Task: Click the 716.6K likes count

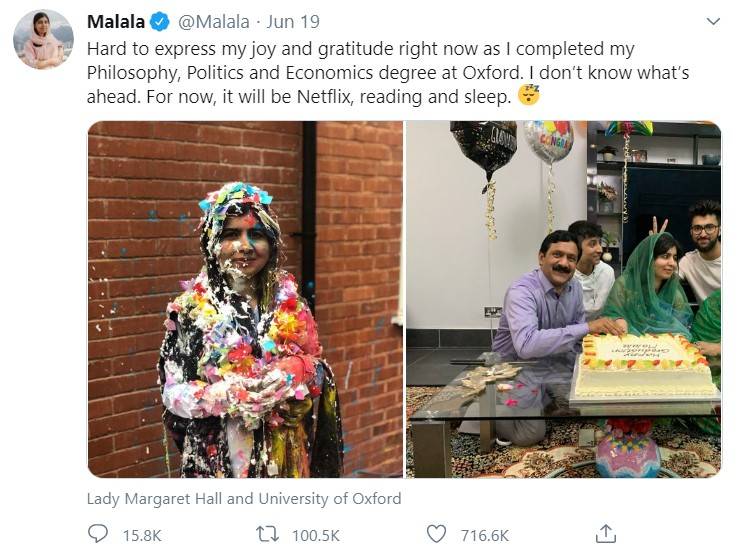Action: point(484,535)
